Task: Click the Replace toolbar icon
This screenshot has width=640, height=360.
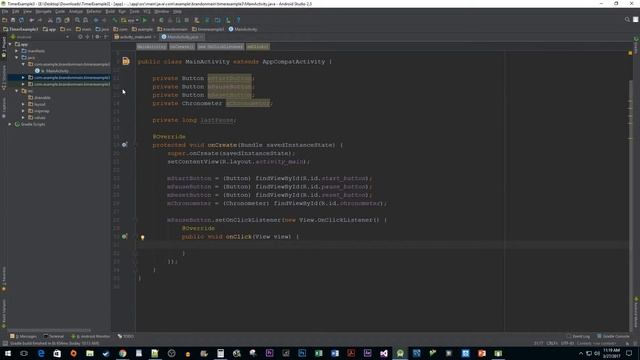Action: point(85,20)
